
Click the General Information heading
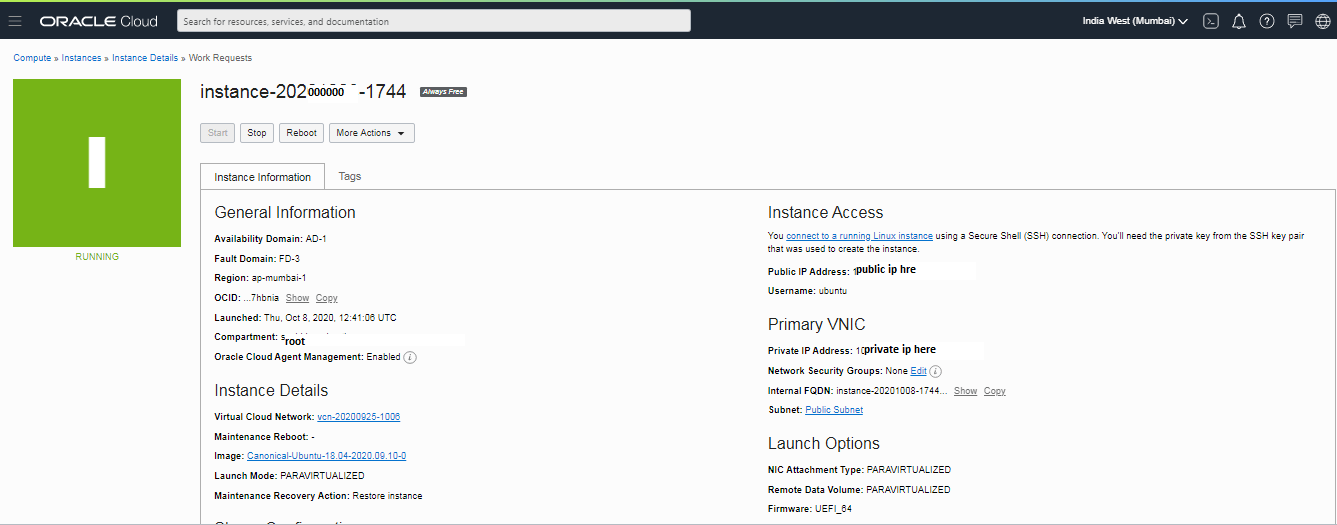[x=285, y=212]
